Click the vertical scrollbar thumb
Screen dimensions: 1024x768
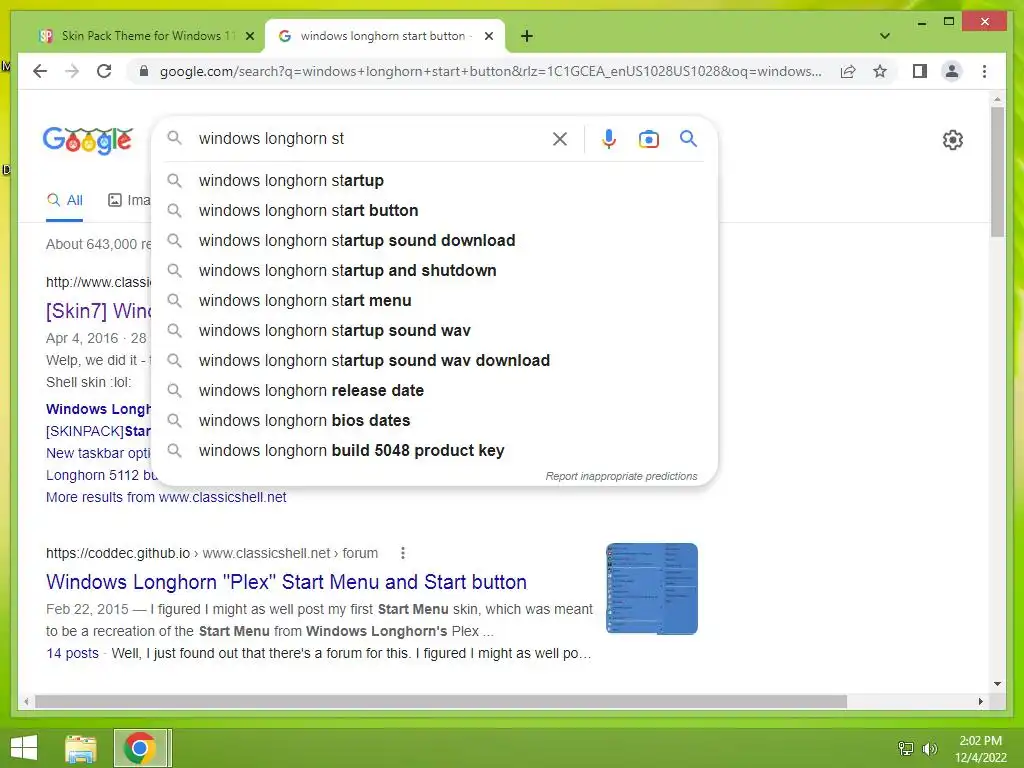point(997,173)
